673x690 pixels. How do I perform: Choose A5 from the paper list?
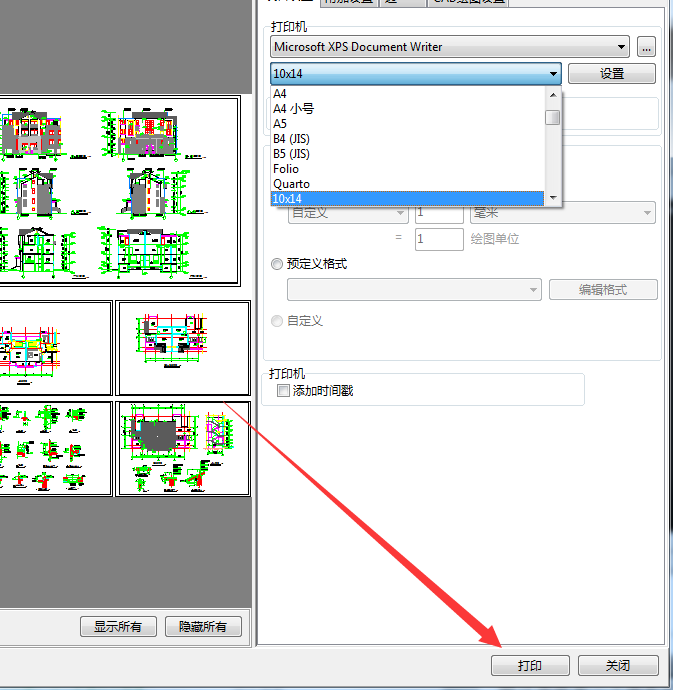pyautogui.click(x=408, y=124)
